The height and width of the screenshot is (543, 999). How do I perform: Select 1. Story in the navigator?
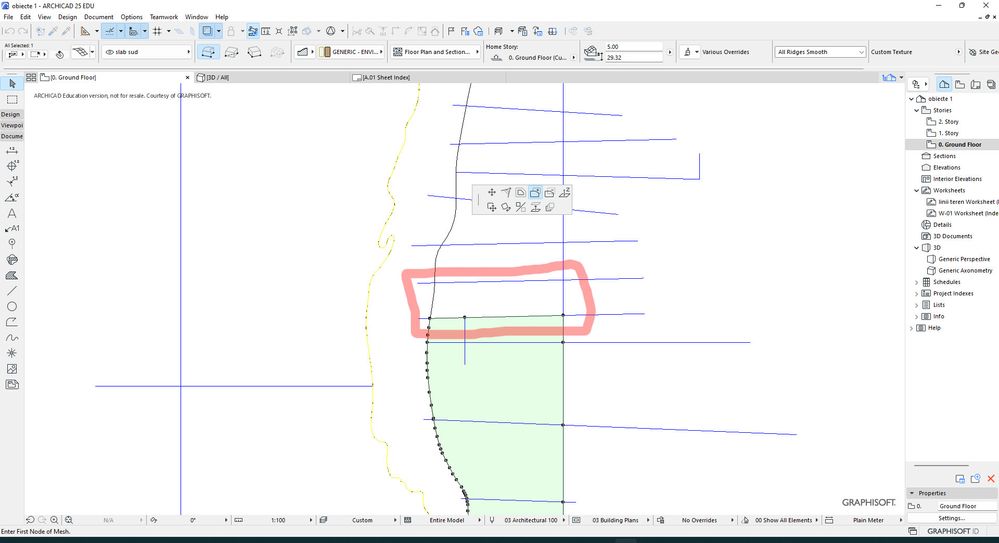[948, 133]
